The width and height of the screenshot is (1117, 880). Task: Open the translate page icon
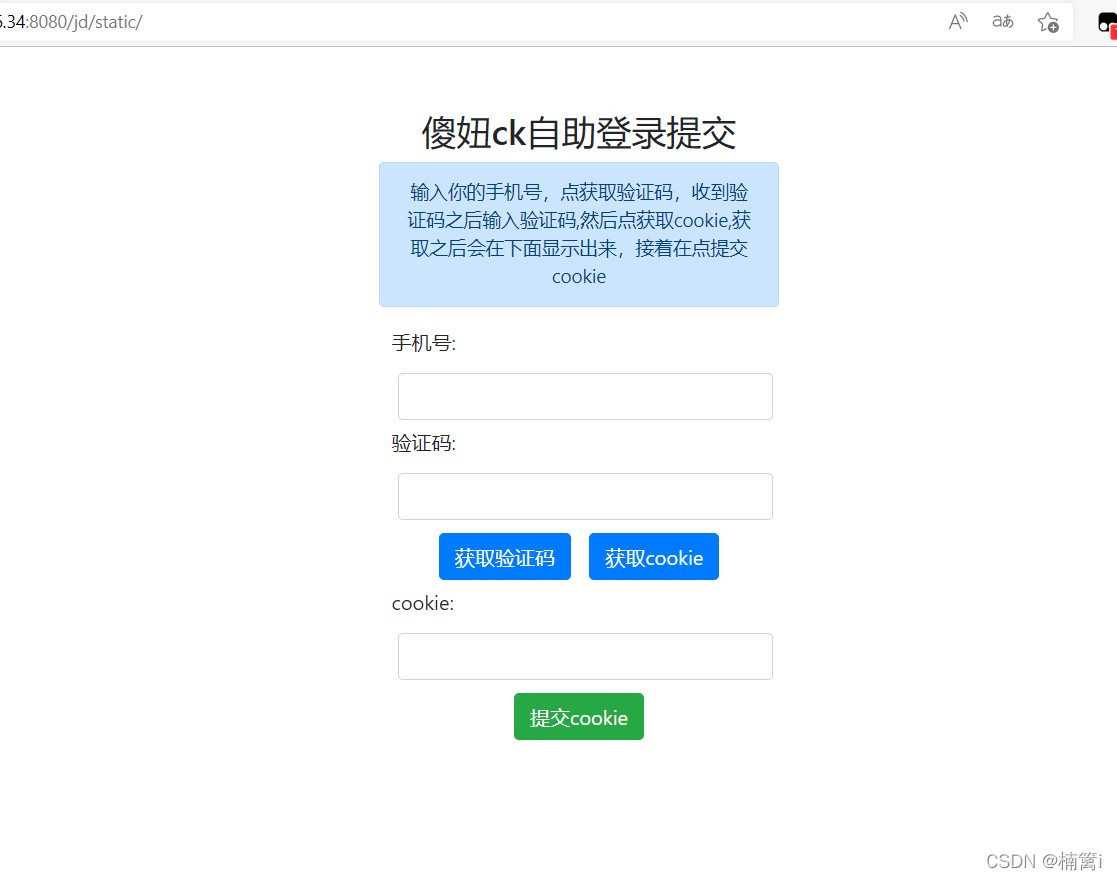(x=1002, y=22)
